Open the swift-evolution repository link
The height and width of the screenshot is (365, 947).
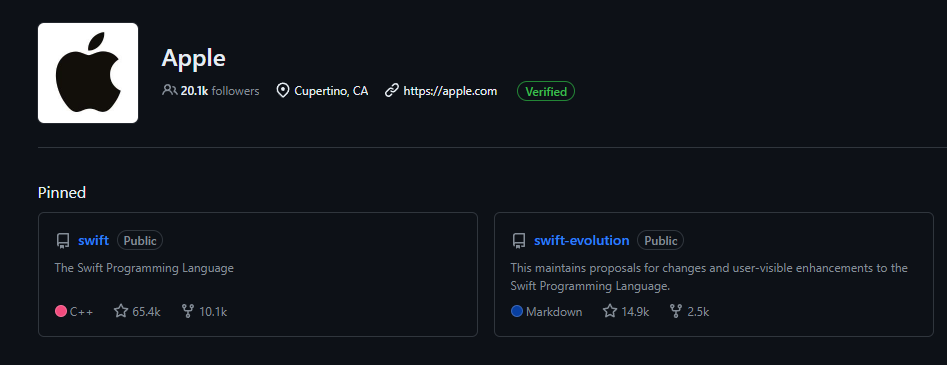point(582,240)
